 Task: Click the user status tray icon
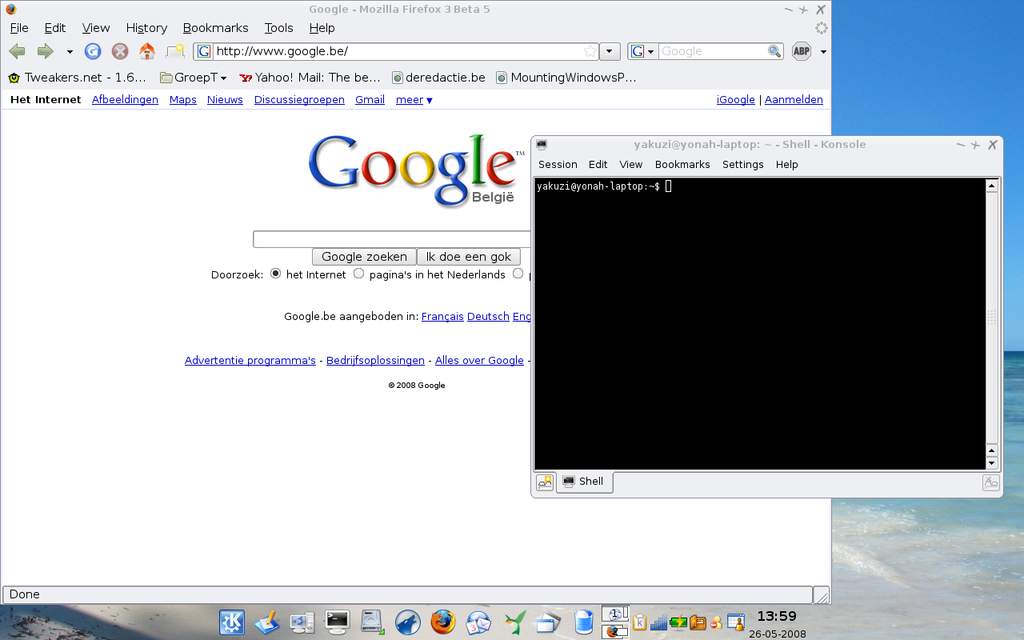click(716, 622)
